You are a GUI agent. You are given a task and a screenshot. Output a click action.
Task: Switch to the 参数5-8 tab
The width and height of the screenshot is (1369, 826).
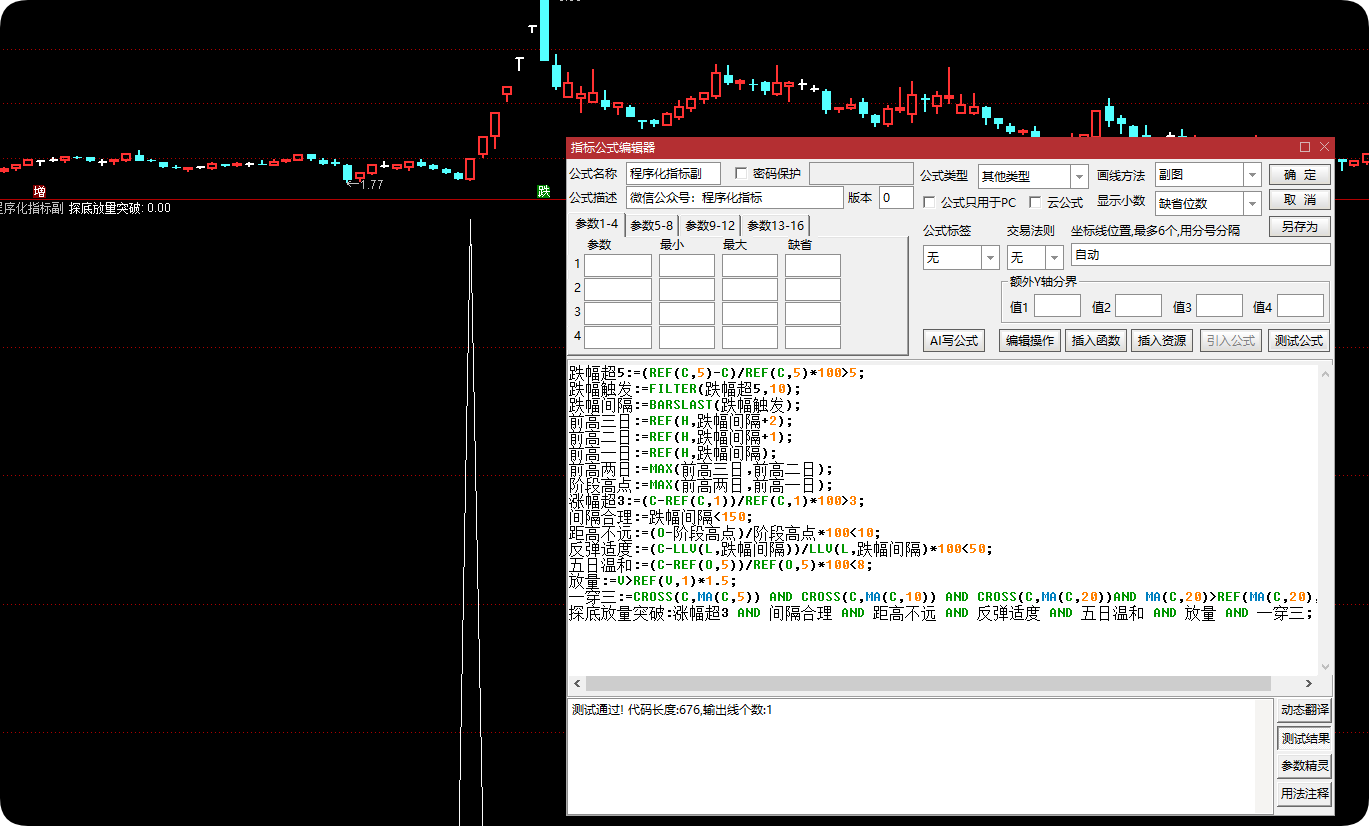(652, 225)
